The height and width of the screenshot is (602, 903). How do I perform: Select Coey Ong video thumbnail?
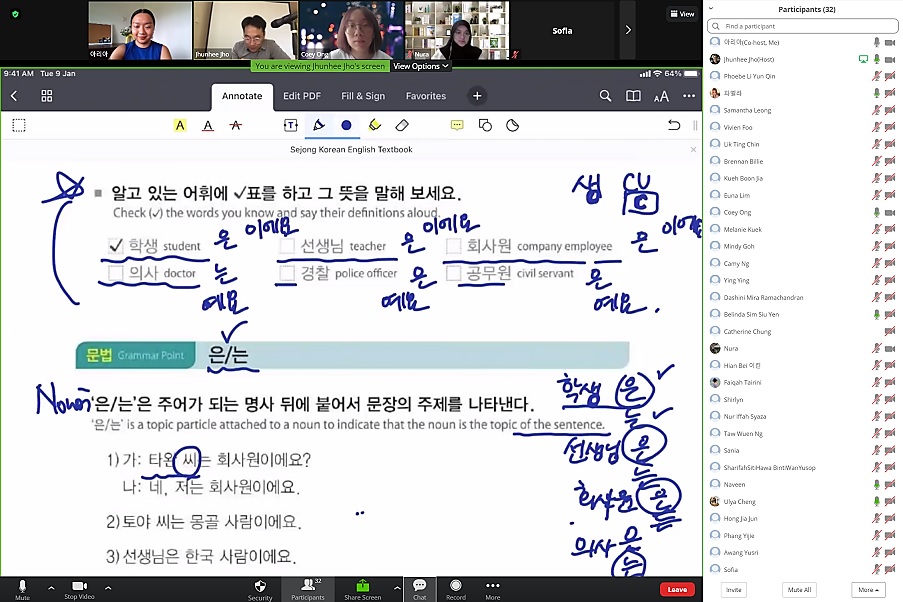click(351, 30)
